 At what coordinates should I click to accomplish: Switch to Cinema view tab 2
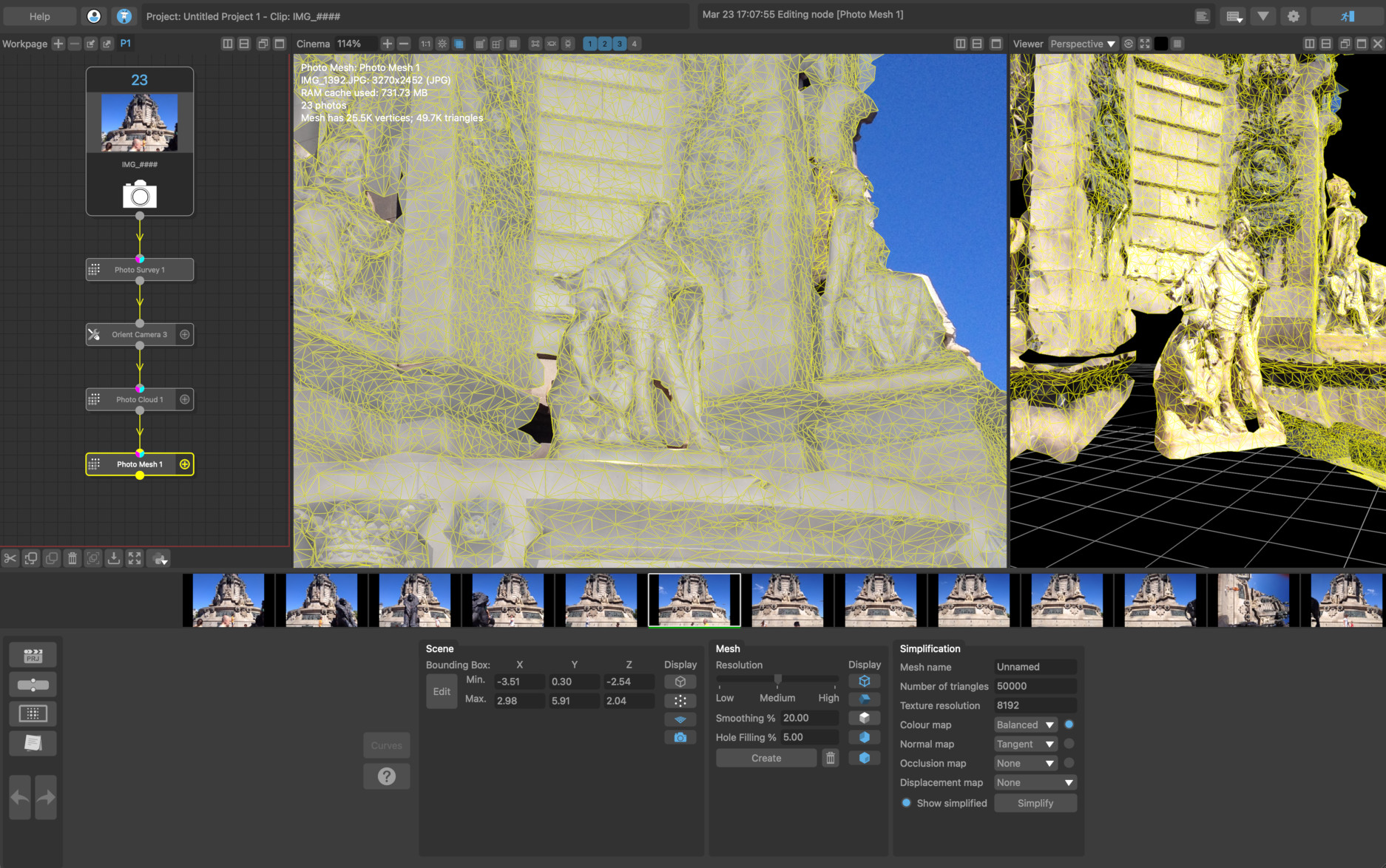click(x=604, y=44)
